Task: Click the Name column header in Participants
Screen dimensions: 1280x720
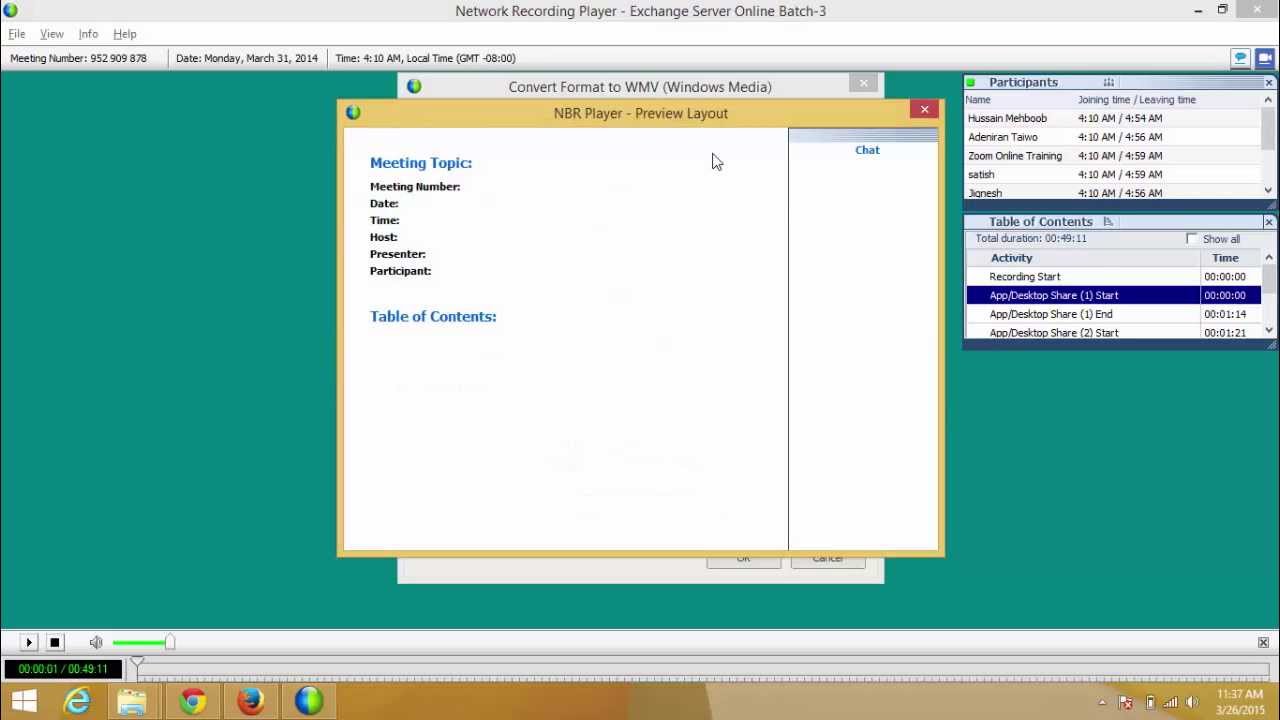Action: click(x=978, y=100)
